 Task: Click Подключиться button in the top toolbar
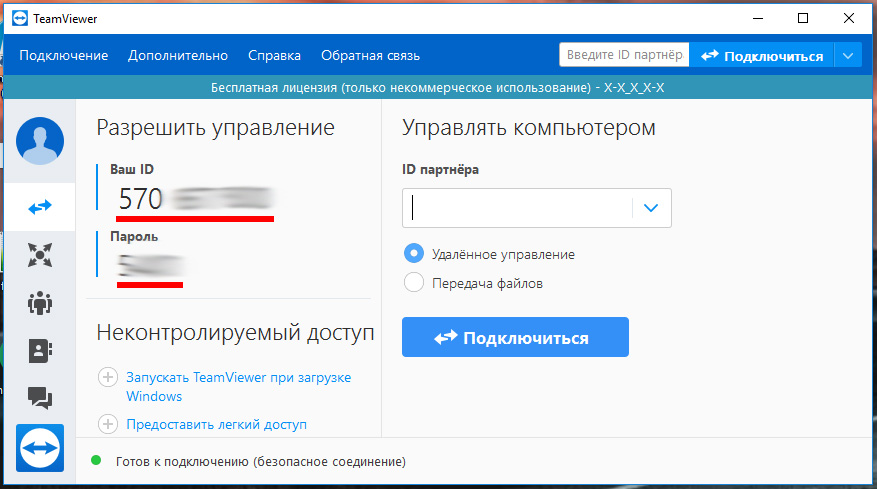pos(762,55)
